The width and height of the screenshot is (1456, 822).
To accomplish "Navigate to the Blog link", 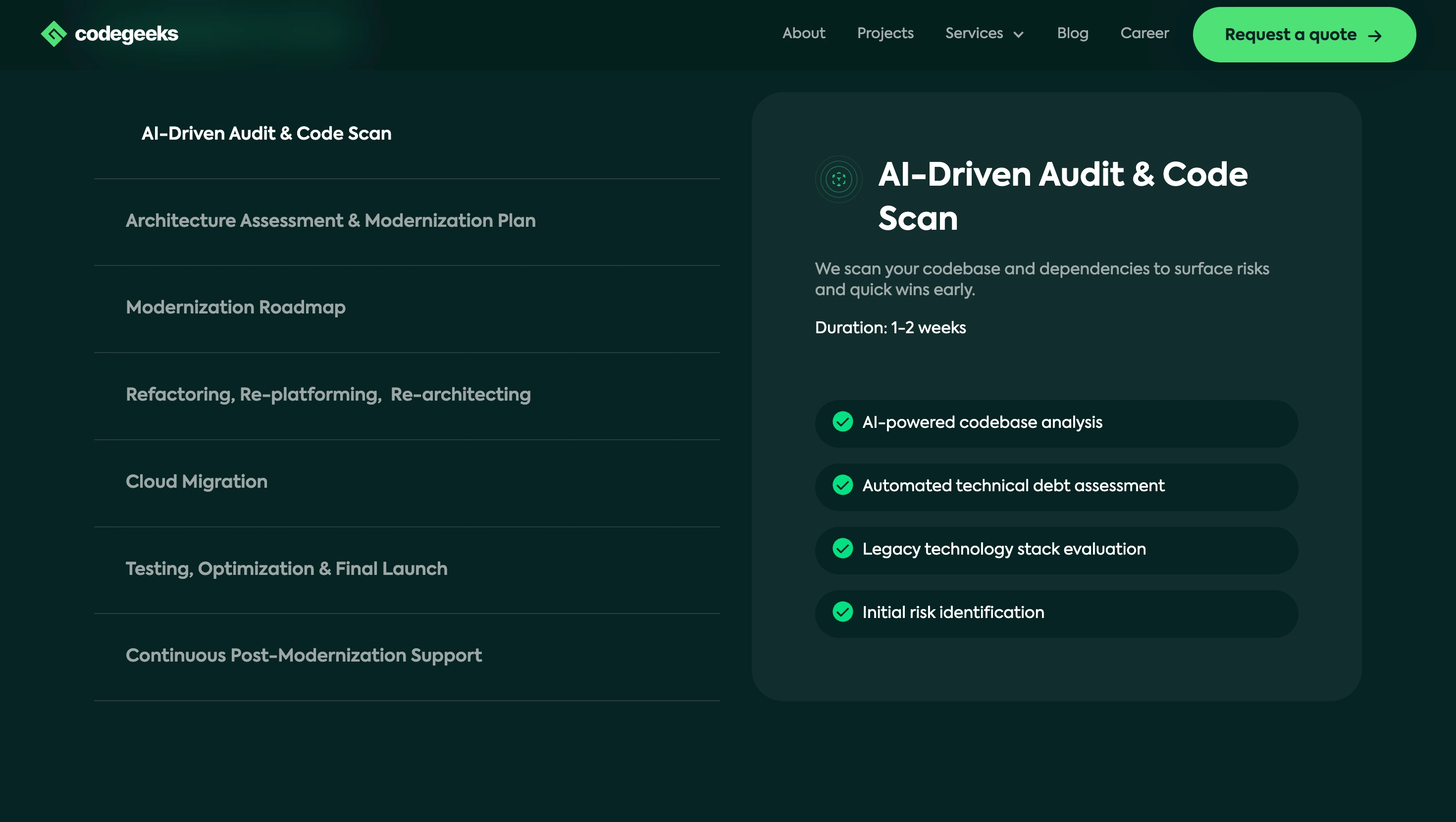I will [1072, 33].
